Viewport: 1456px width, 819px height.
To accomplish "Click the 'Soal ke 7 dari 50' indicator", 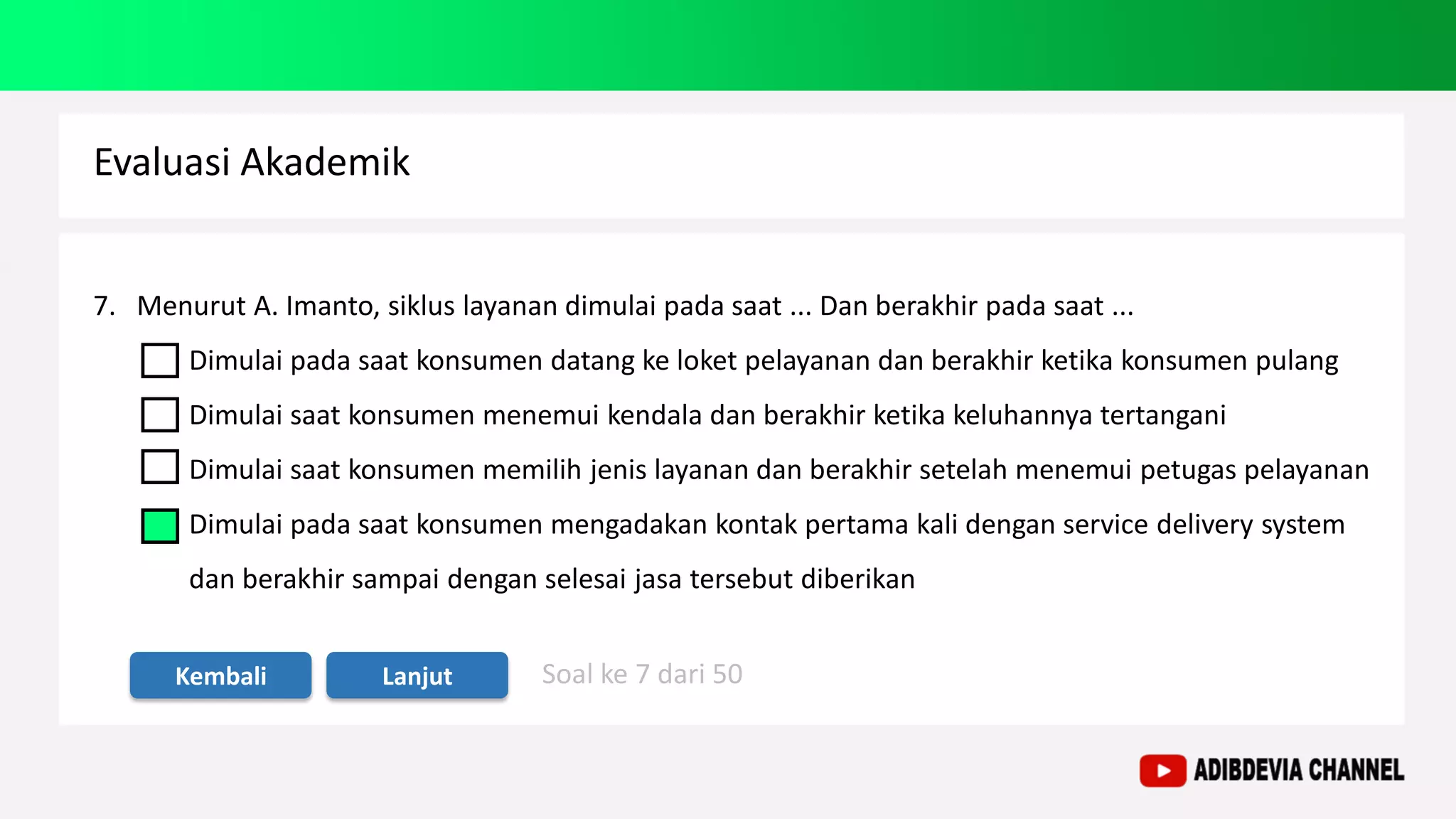I will tap(642, 674).
